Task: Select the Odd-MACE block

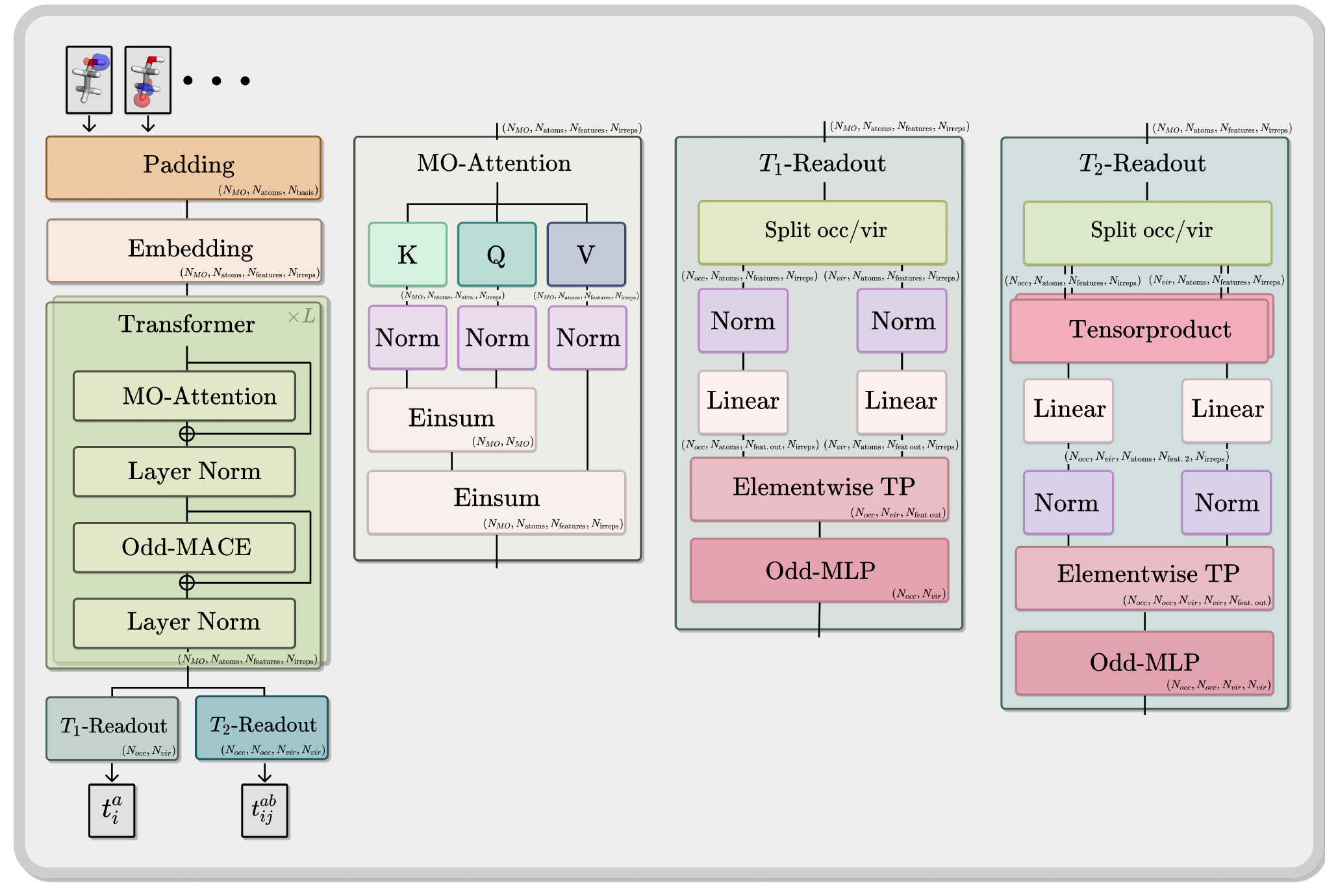Action: [184, 547]
